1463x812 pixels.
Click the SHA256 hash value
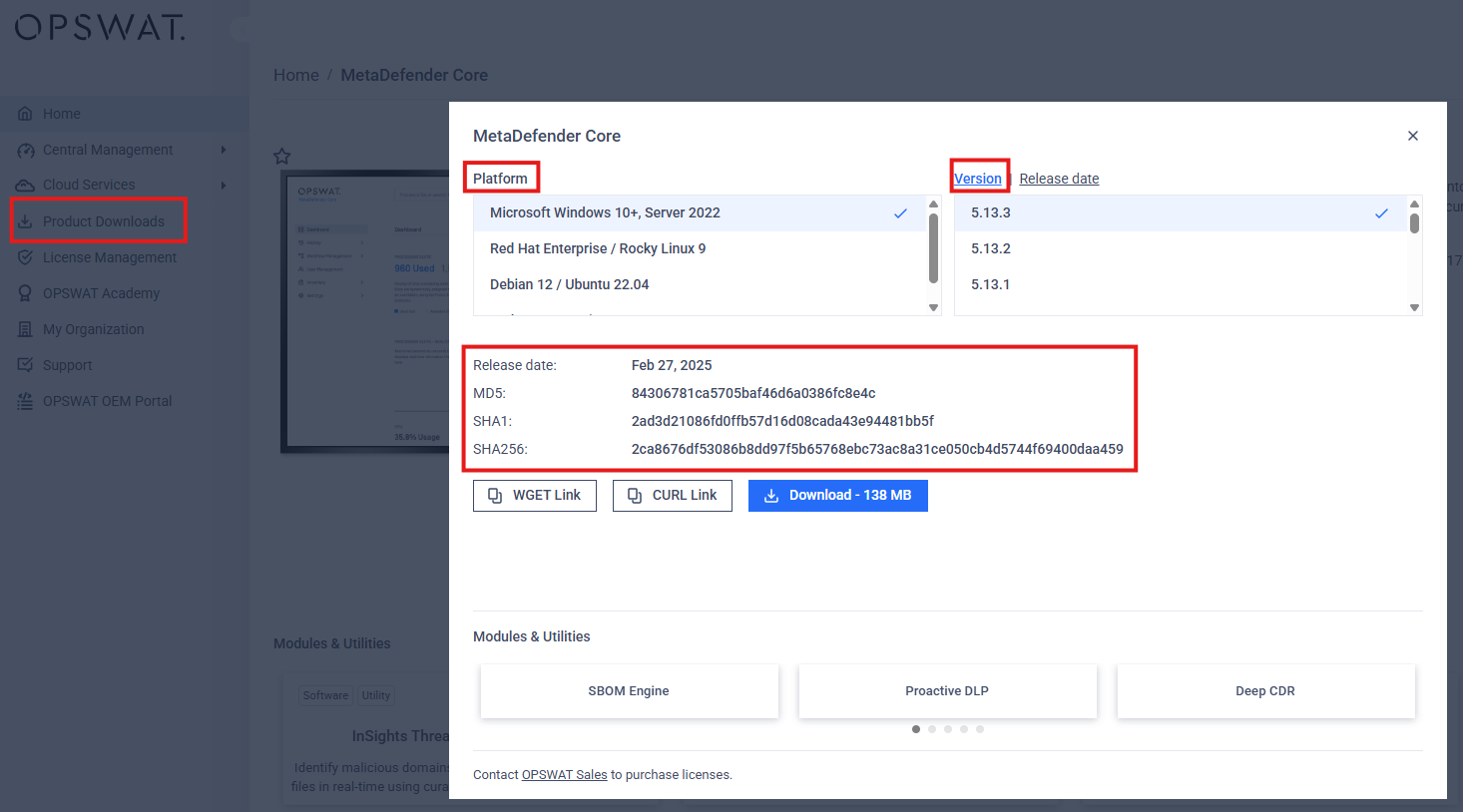(x=877, y=449)
